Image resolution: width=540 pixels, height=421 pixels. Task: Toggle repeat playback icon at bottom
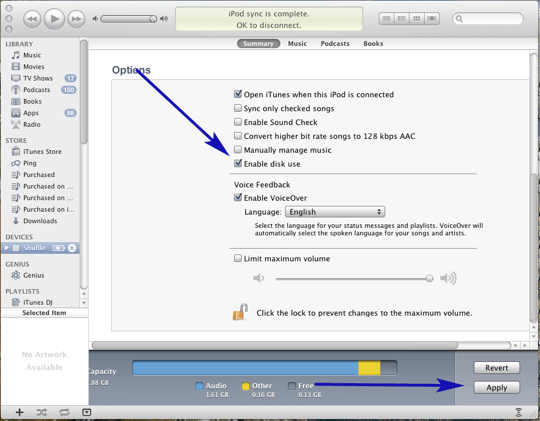[x=64, y=412]
